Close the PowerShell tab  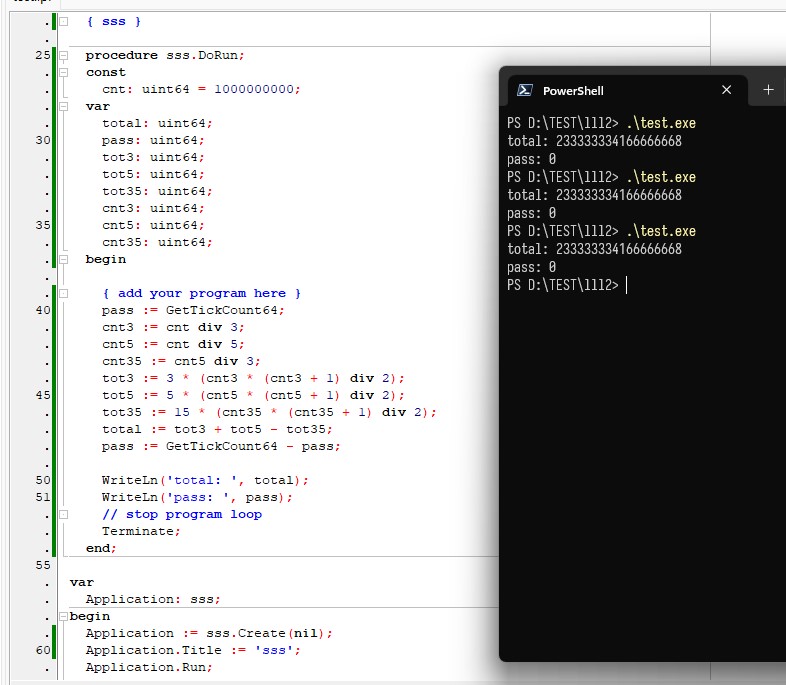click(x=726, y=90)
